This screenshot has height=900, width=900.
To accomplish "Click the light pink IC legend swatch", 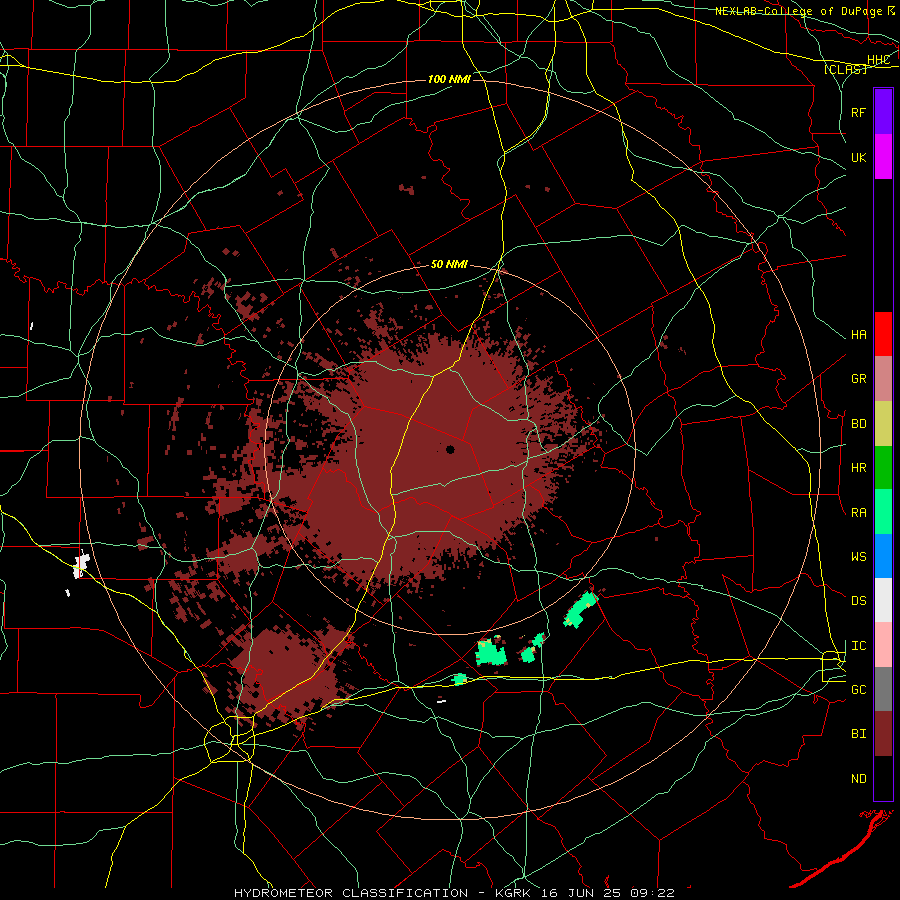I will (x=883, y=645).
